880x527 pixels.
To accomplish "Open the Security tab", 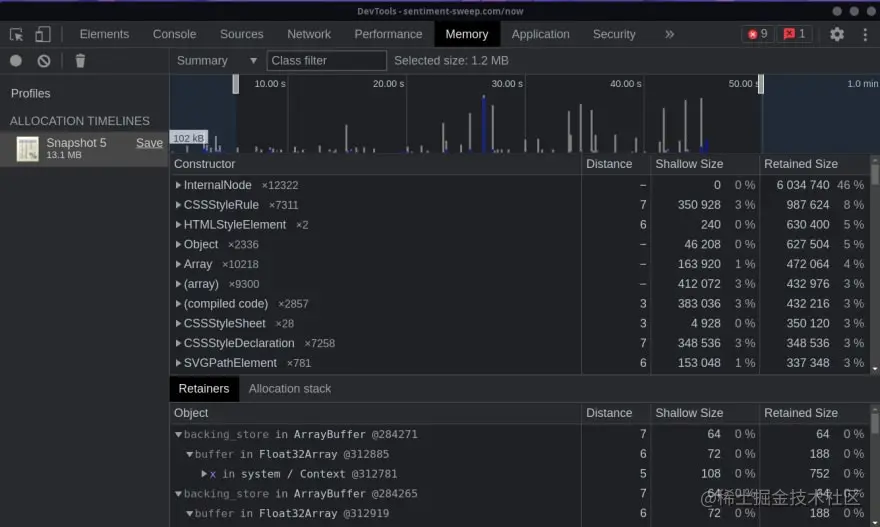I will (614, 34).
